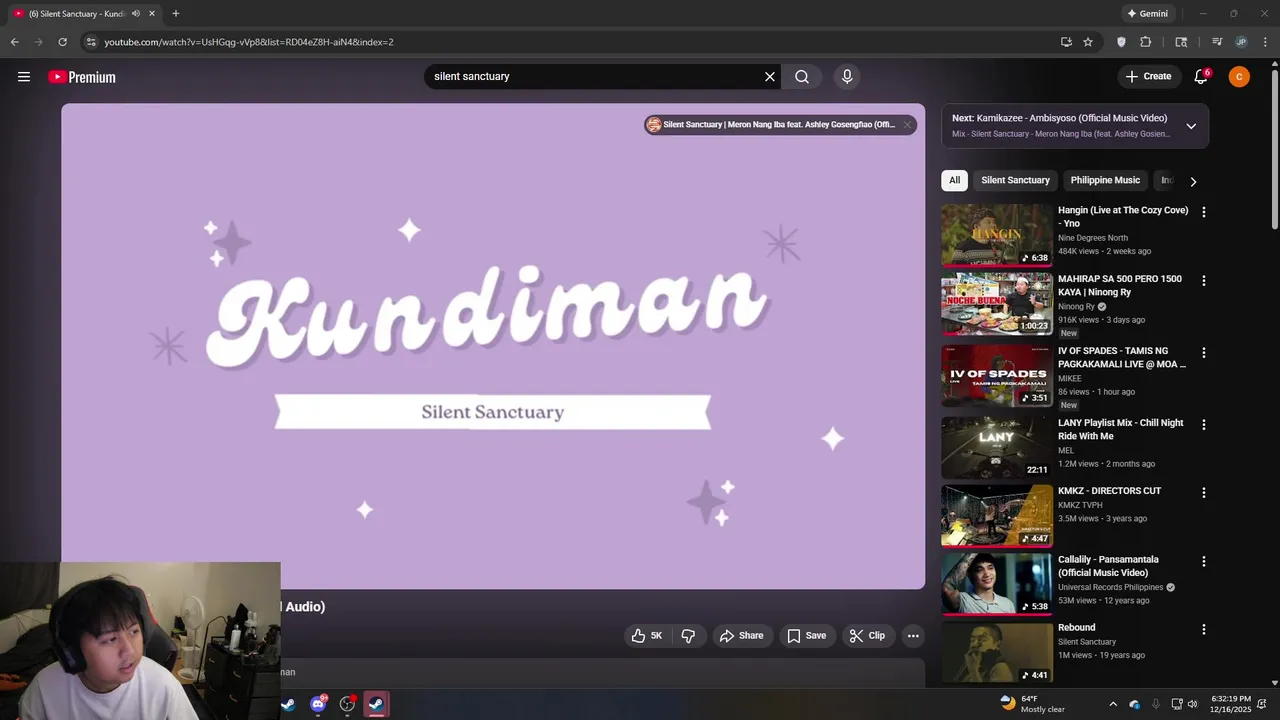Screen dimensions: 1280x720
Task: Open options for KMKZ - DIRECTORS CUT
Action: pos(1204,493)
